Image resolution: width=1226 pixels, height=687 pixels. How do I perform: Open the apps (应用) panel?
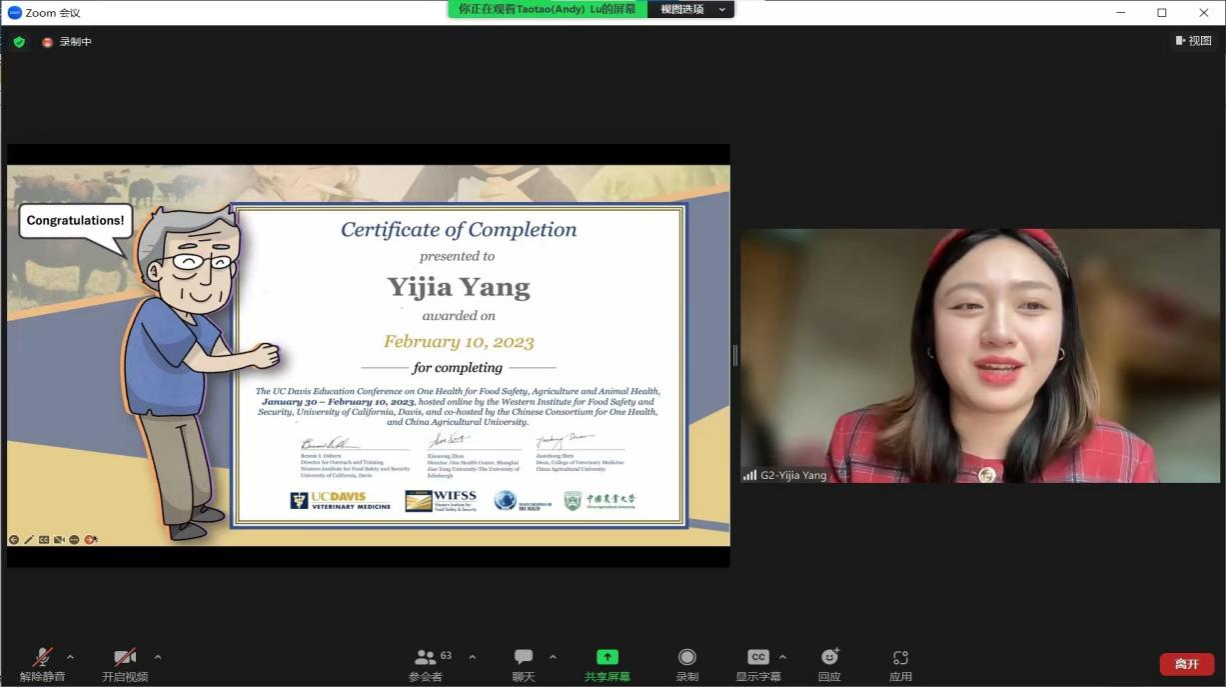pos(900,657)
